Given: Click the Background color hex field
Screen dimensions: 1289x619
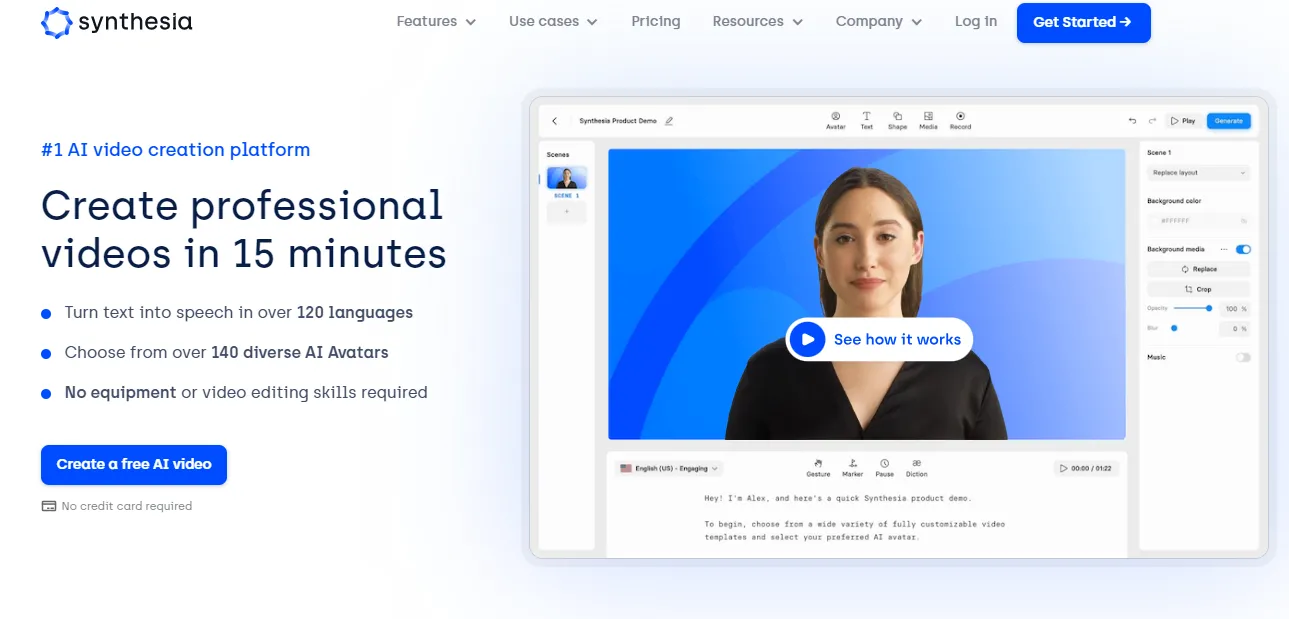Looking at the screenshot, I should [1199, 220].
